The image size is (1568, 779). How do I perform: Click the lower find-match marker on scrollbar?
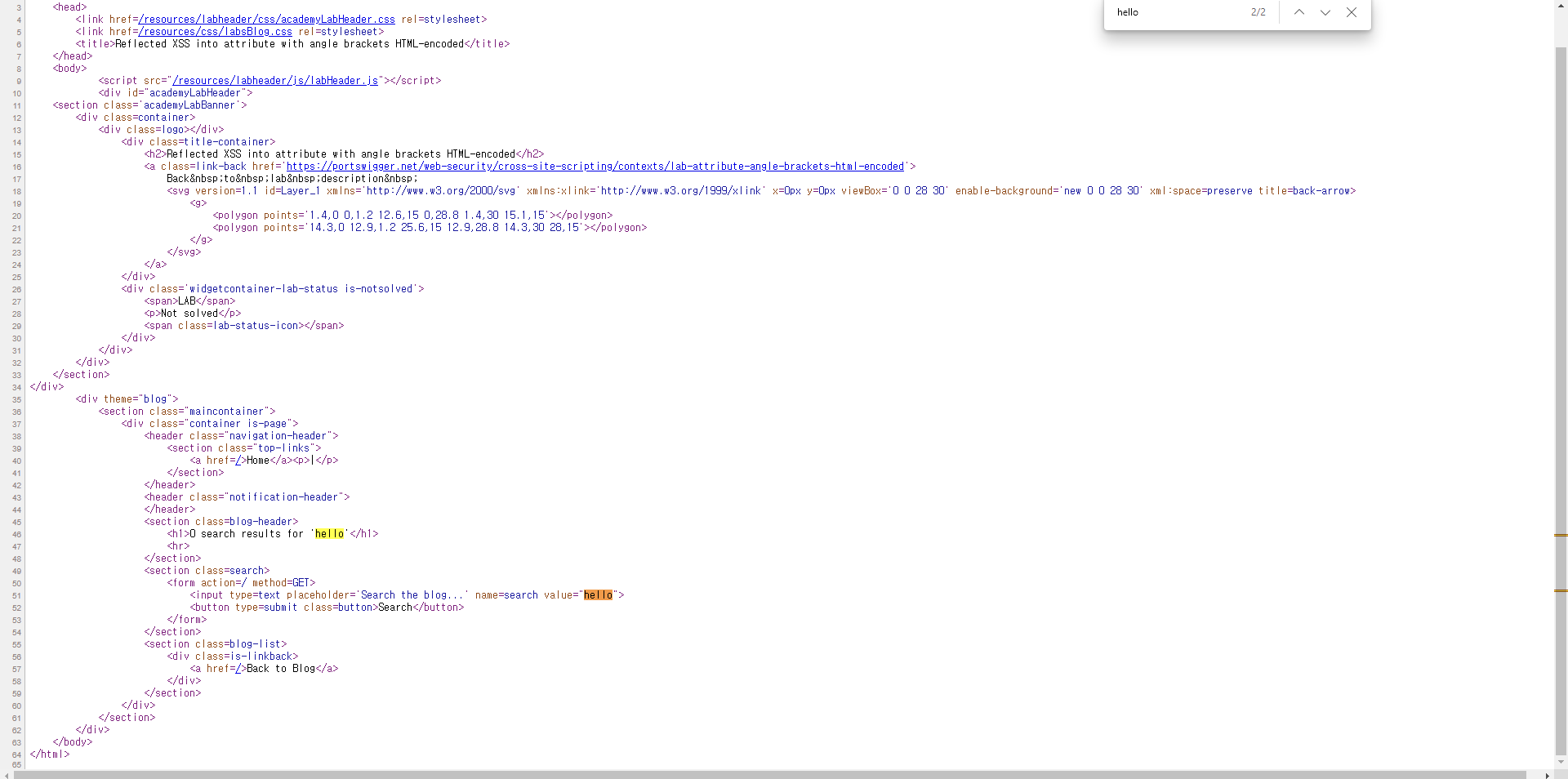click(1561, 590)
